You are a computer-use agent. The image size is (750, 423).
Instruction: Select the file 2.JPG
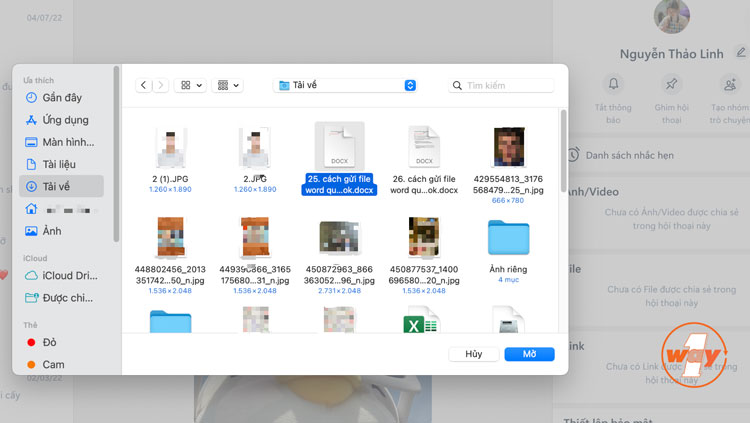tap(255, 160)
